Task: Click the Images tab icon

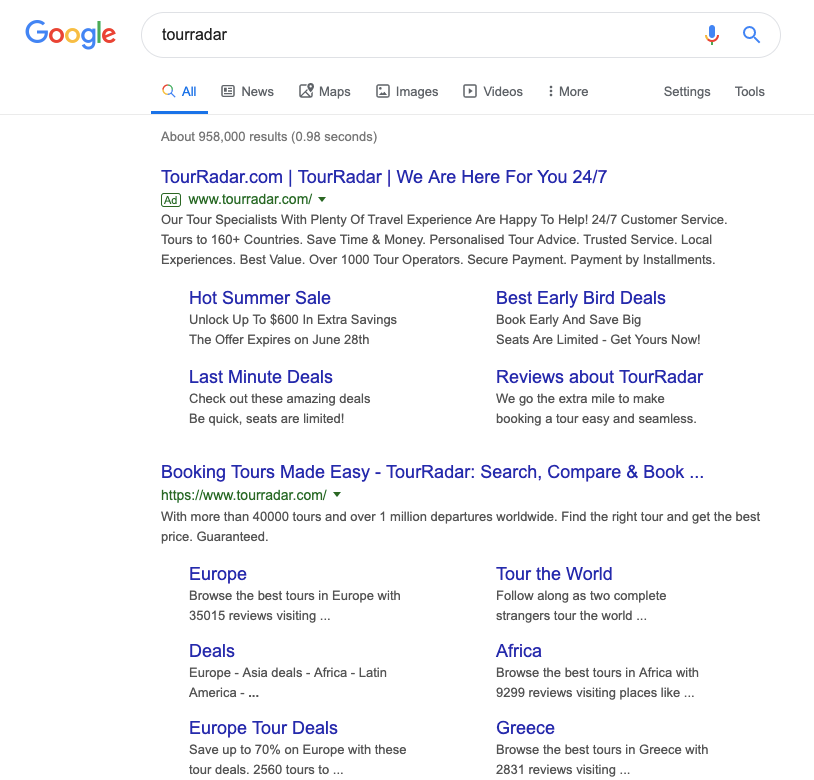Action: tap(383, 91)
